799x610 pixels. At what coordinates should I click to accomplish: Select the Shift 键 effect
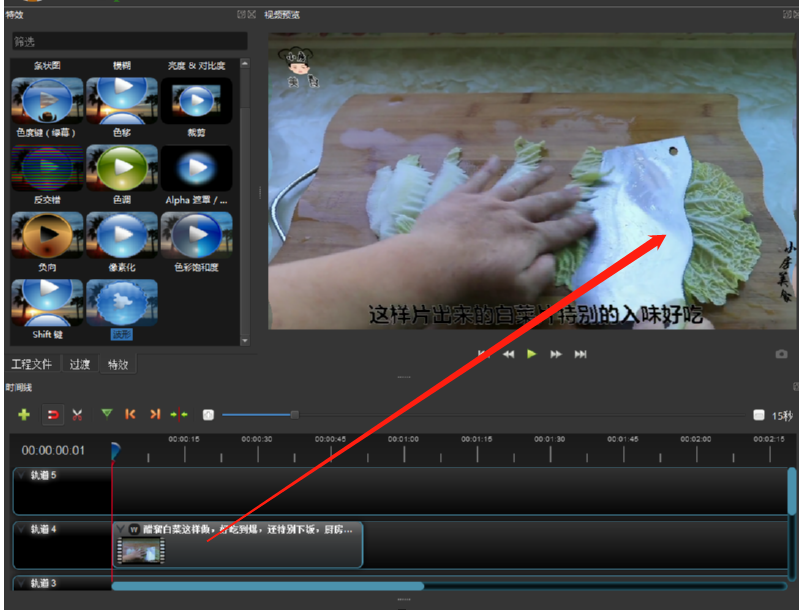coord(47,303)
